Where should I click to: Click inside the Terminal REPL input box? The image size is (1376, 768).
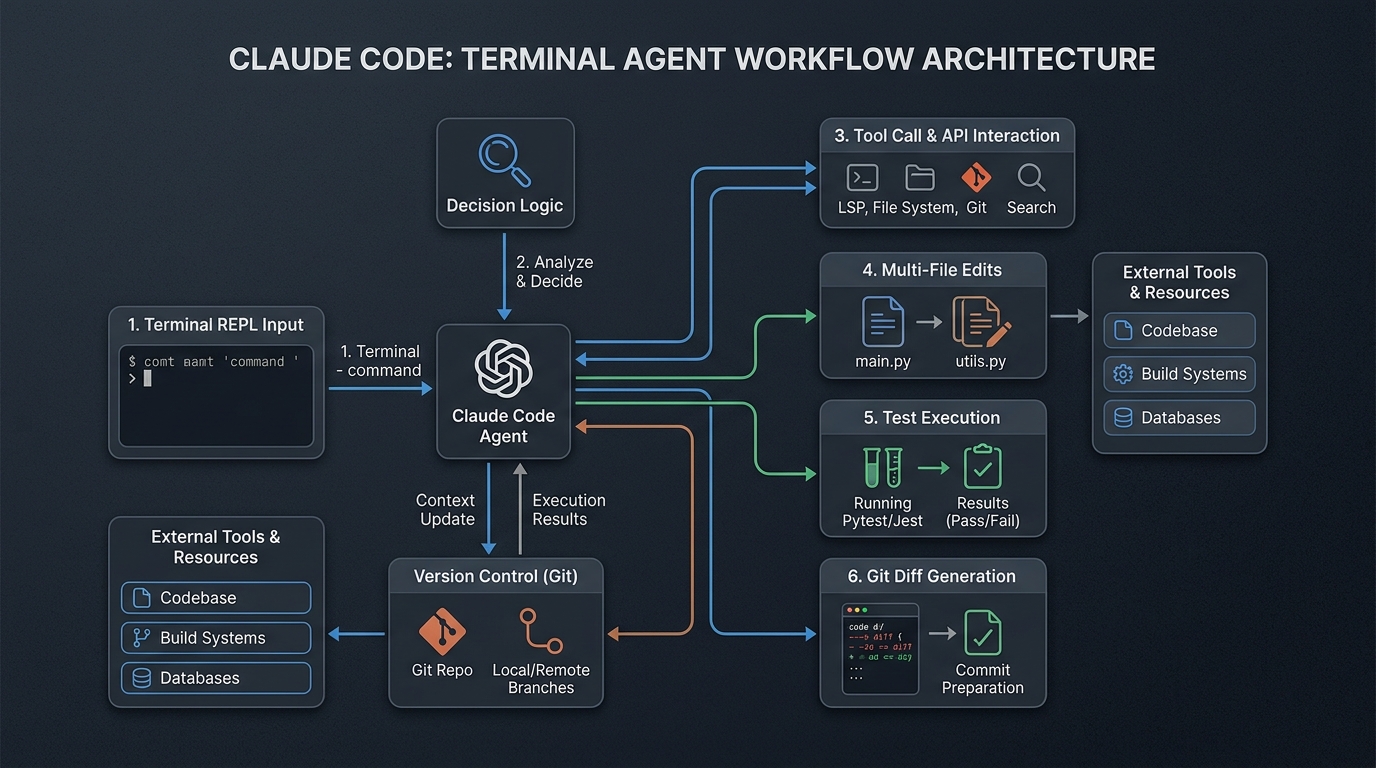[x=216, y=395]
